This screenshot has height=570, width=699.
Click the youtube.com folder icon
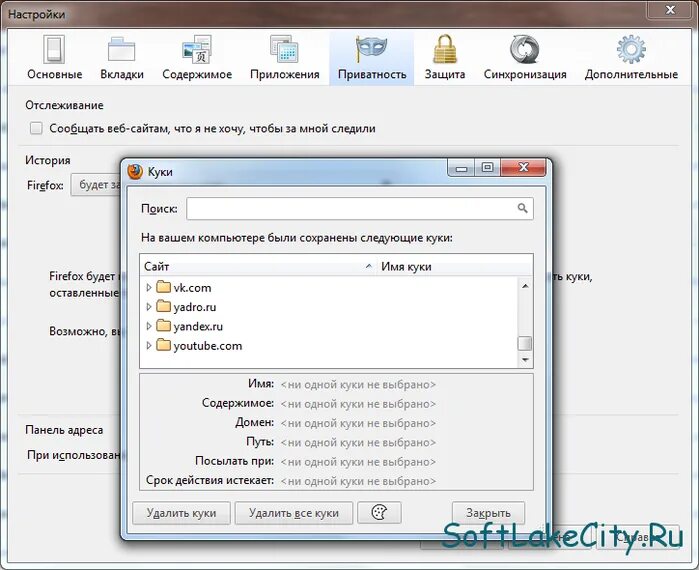tap(164, 345)
